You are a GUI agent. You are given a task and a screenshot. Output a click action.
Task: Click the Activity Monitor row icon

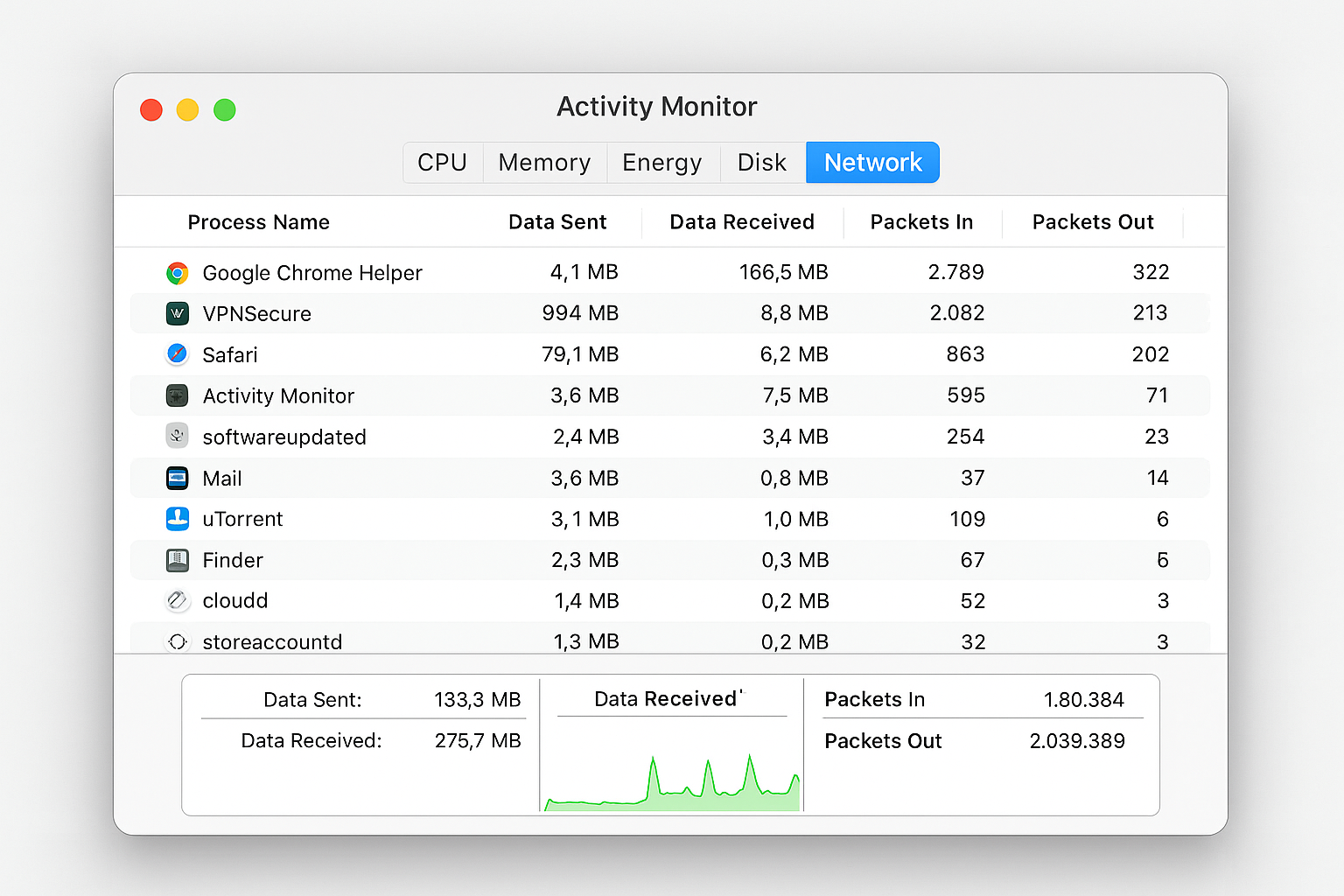[178, 395]
